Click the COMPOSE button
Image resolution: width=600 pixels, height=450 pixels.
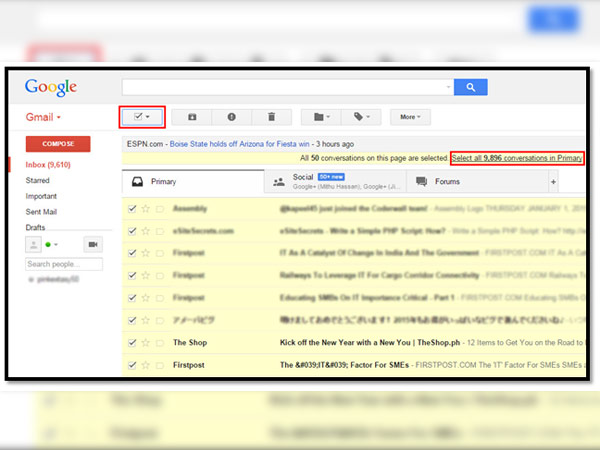[58, 144]
